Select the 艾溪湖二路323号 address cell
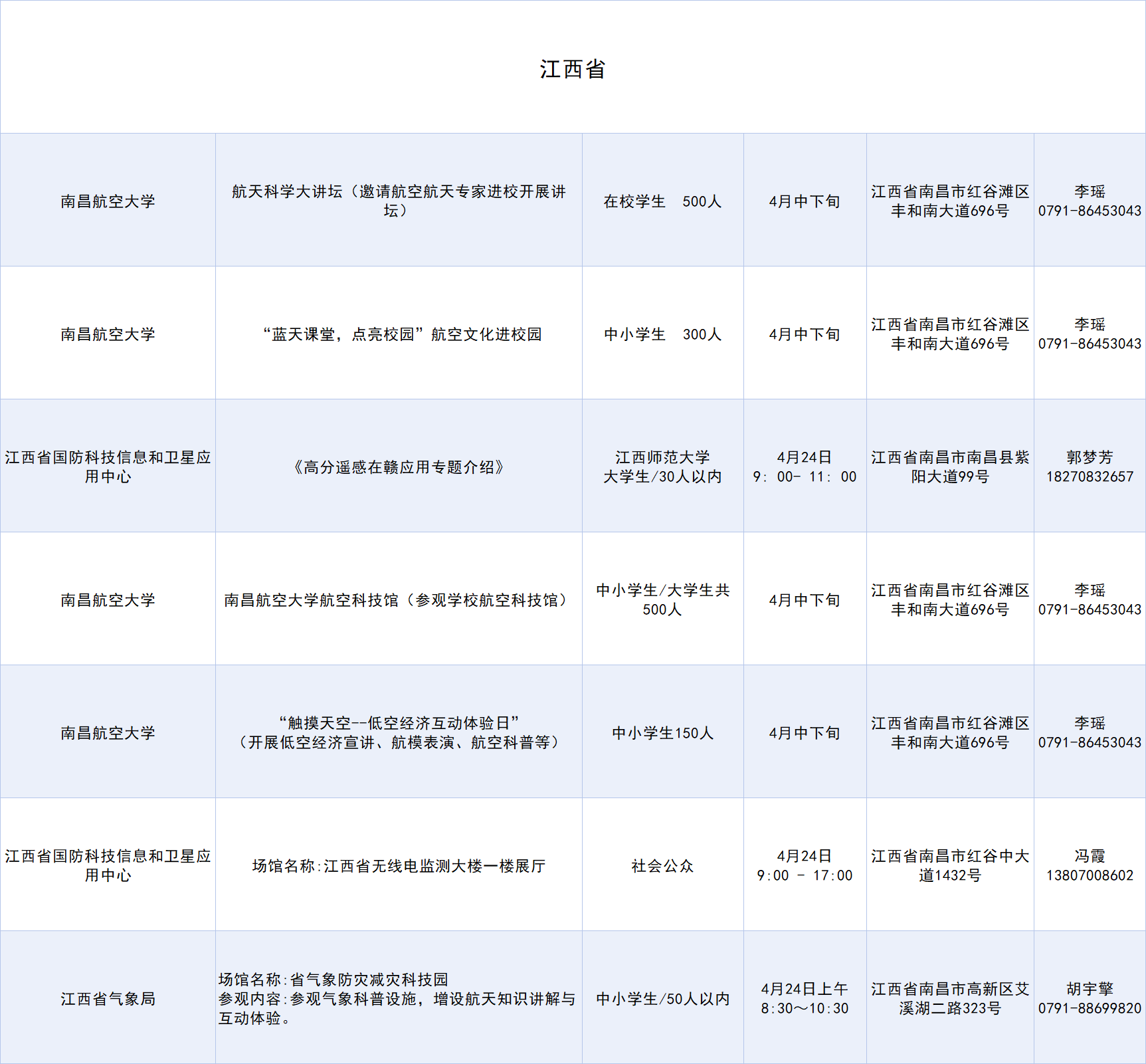The height and width of the screenshot is (1064, 1146). pos(950,998)
